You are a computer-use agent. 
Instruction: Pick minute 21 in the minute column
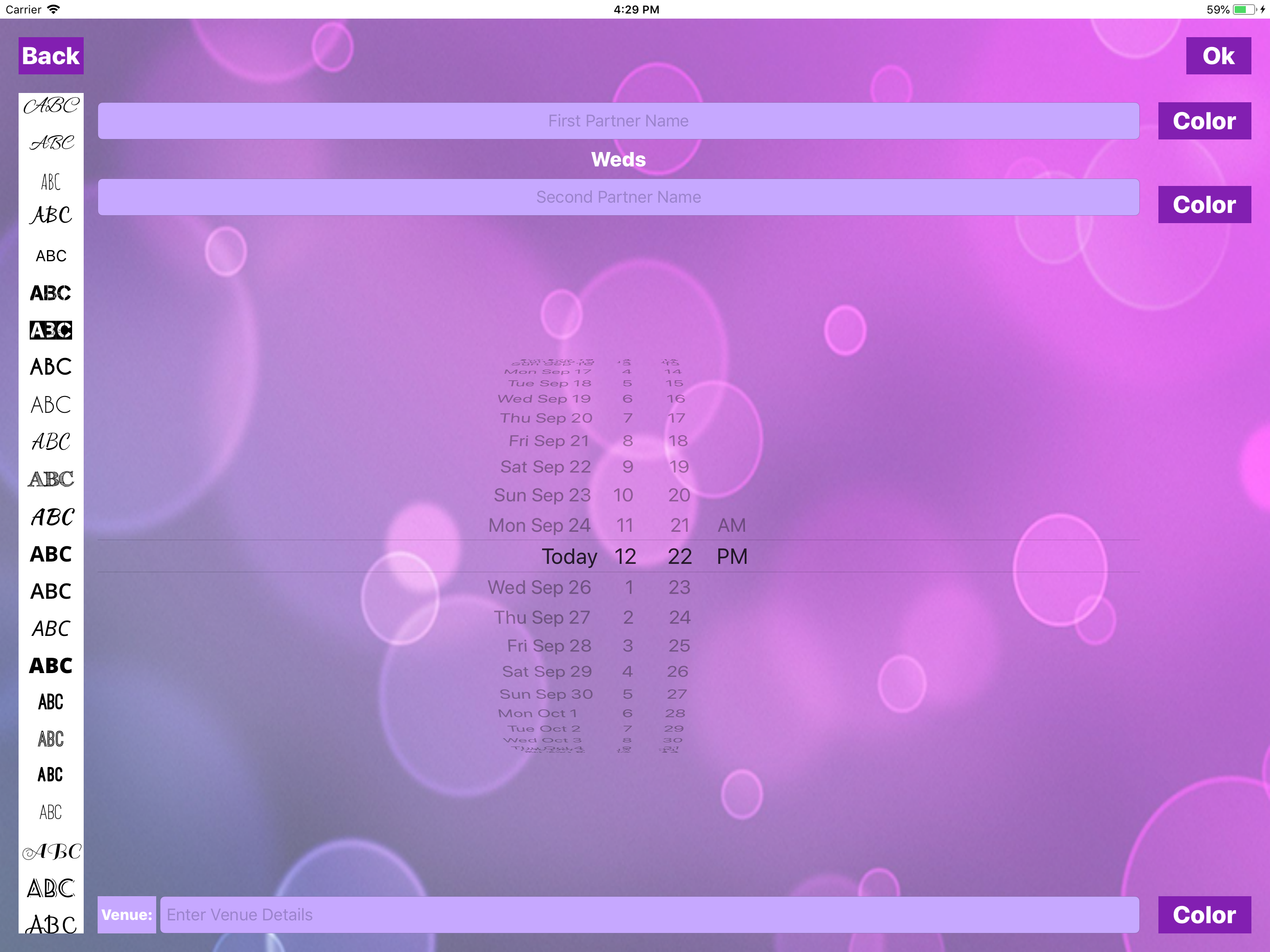click(680, 525)
